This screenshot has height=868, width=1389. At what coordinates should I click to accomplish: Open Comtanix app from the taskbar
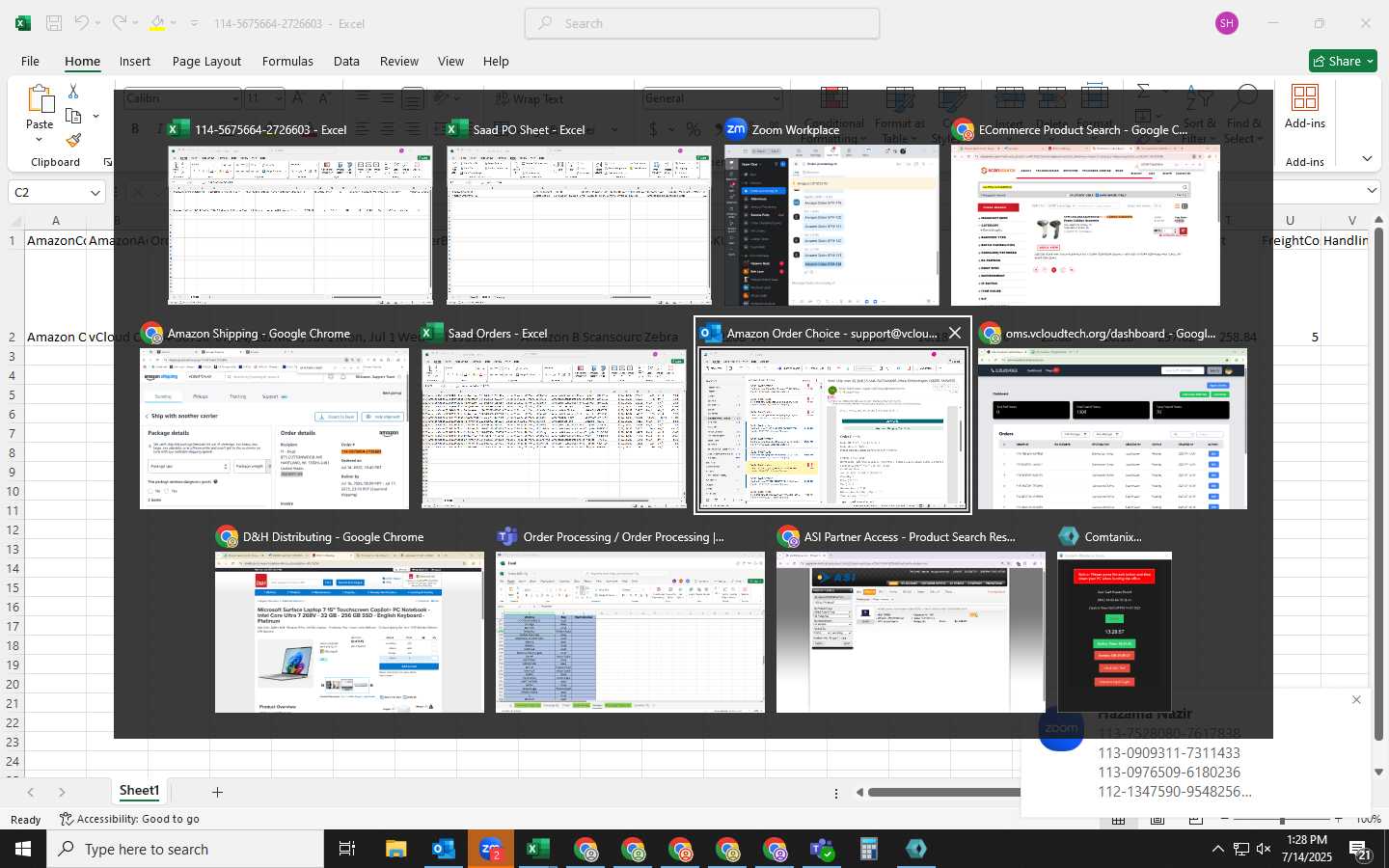point(916,849)
